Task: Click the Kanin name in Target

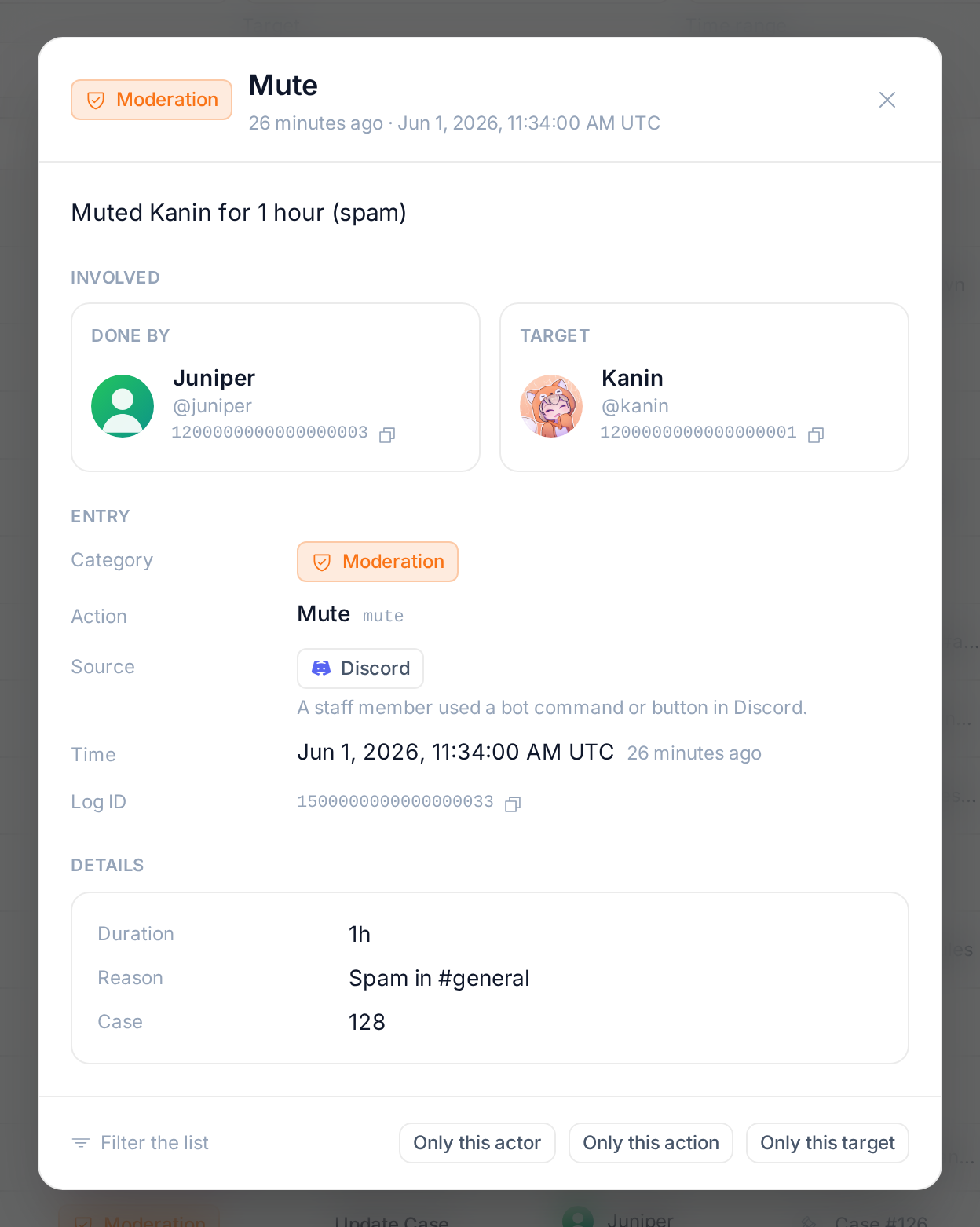Action: (632, 378)
